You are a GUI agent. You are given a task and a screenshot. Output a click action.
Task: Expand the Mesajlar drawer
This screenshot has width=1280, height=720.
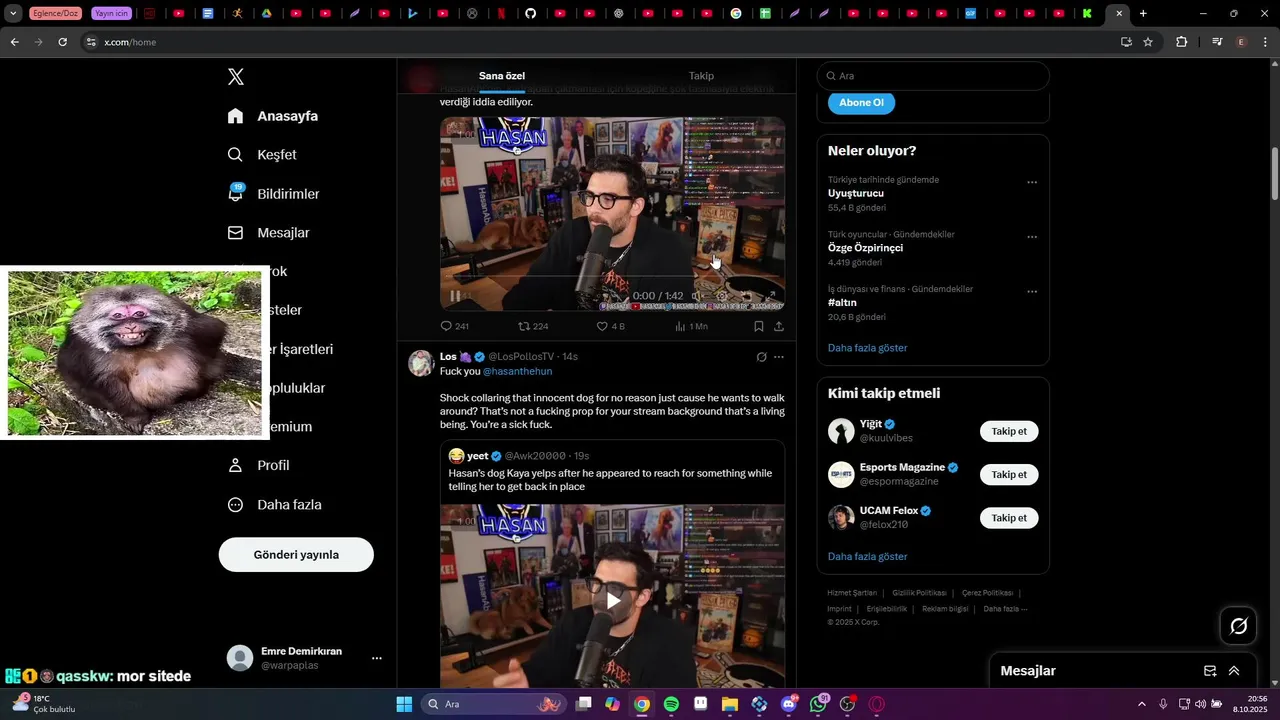1234,671
